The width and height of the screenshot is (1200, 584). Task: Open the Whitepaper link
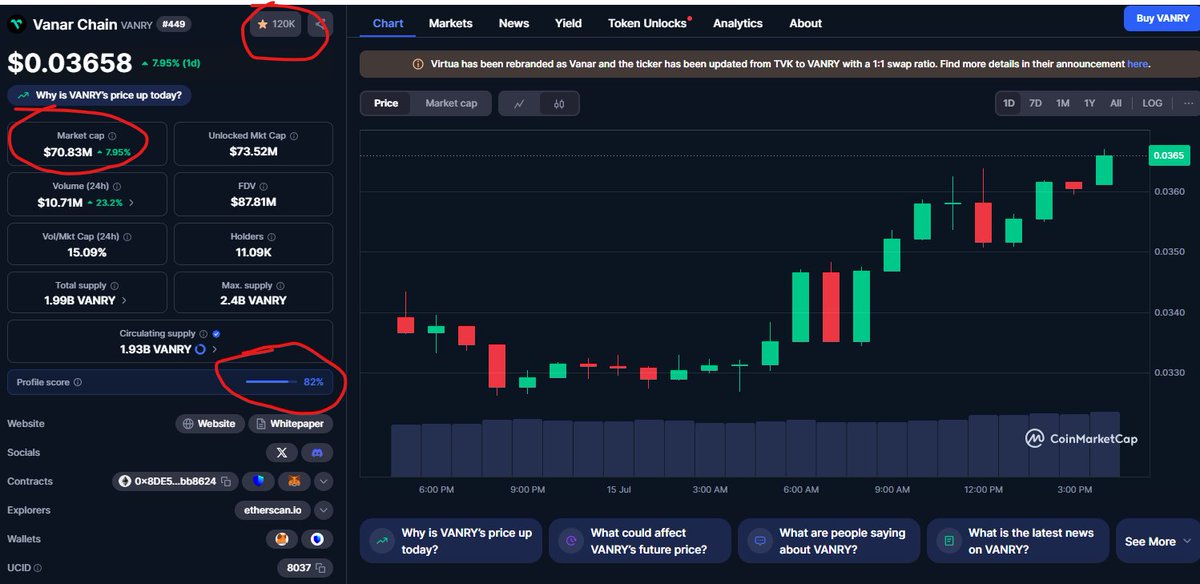[x=290, y=424]
